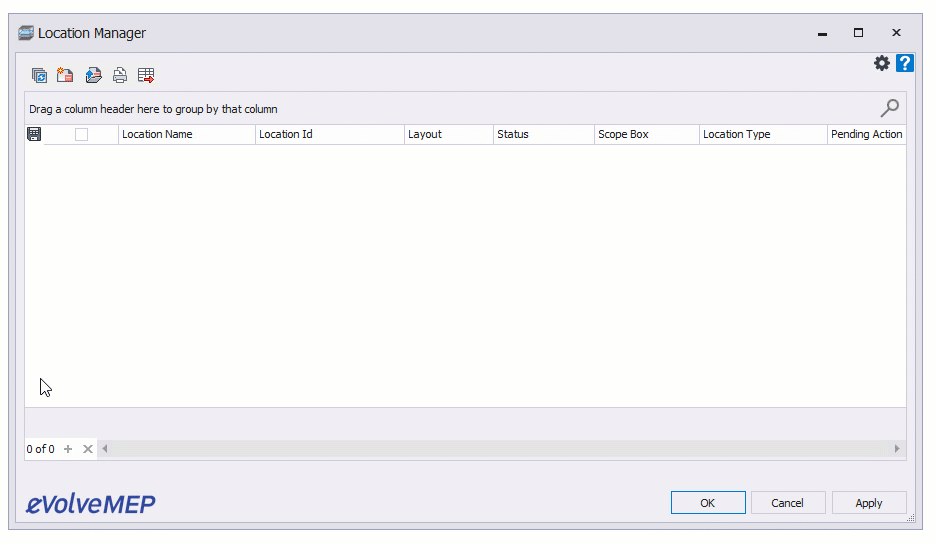Minimize the Location Manager window

pyautogui.click(x=823, y=33)
